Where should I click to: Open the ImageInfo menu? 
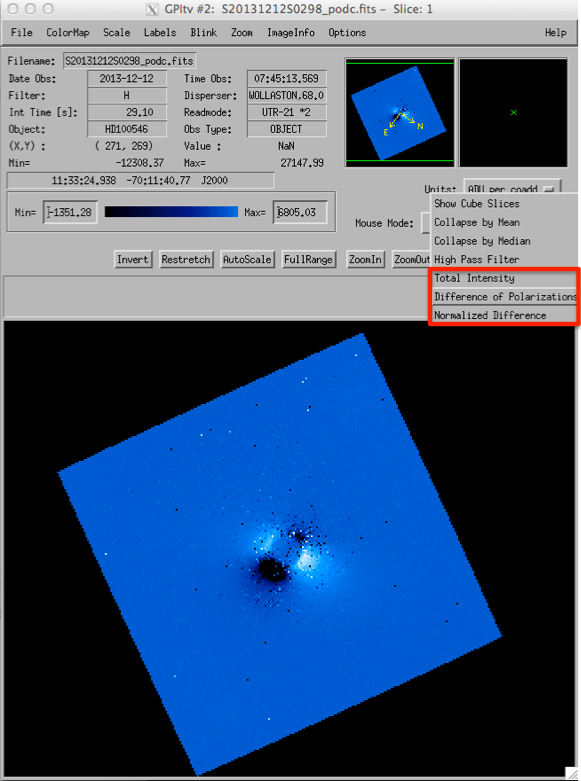[x=290, y=32]
